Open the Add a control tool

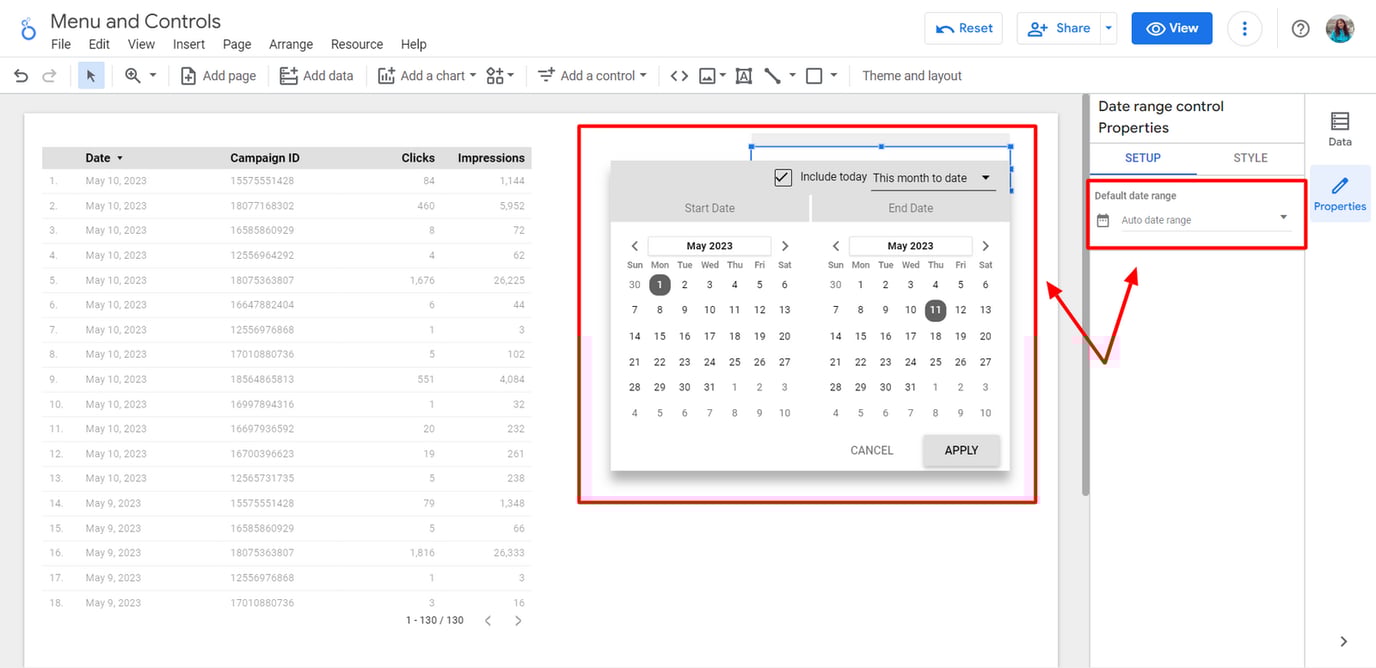coord(591,75)
